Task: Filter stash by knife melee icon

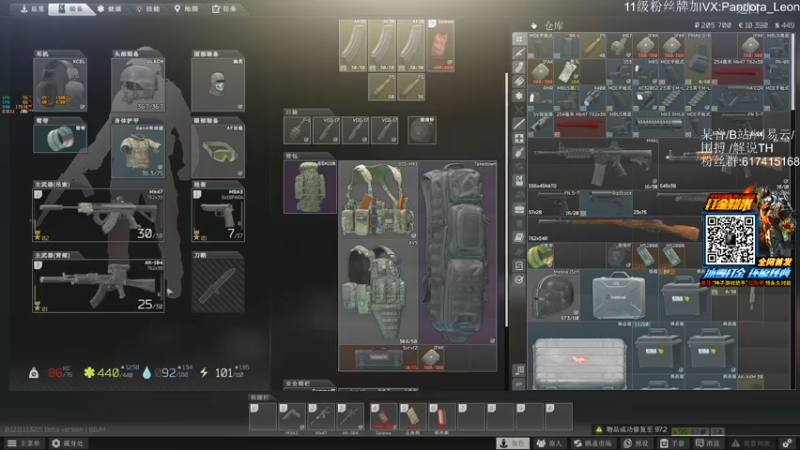Action: coord(519,124)
